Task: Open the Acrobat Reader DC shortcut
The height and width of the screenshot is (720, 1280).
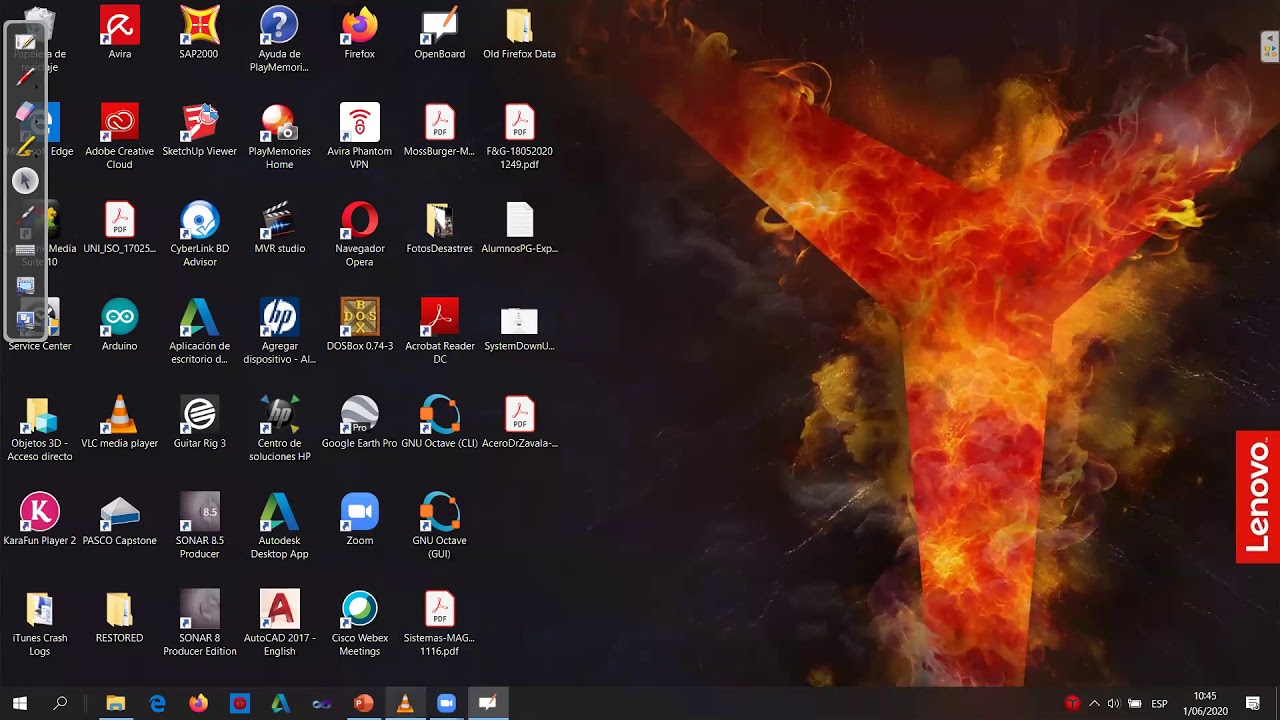Action: pos(439,332)
